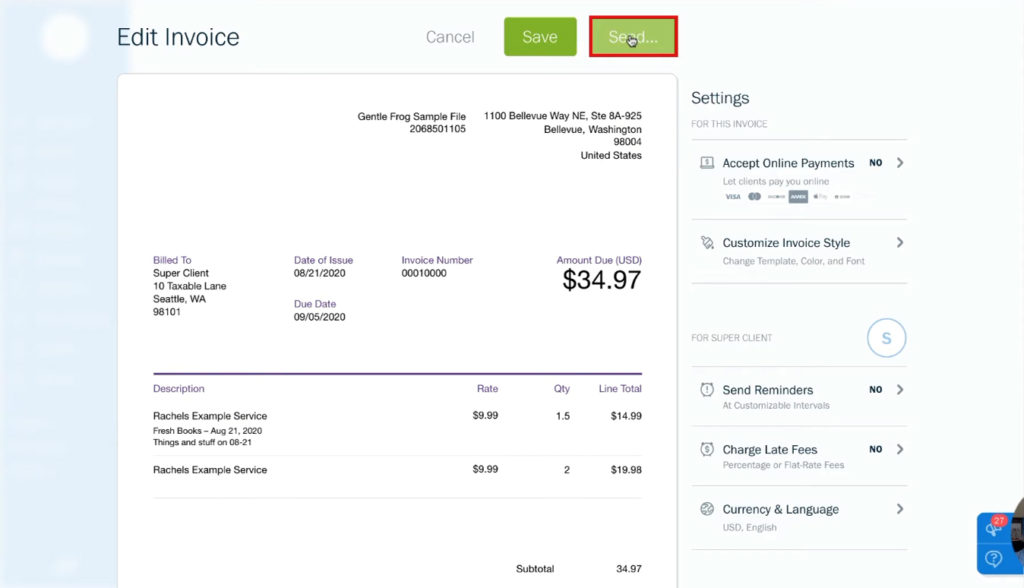The image size is (1024, 588).
Task: Click the Currency & Language globe icon
Action: point(707,509)
